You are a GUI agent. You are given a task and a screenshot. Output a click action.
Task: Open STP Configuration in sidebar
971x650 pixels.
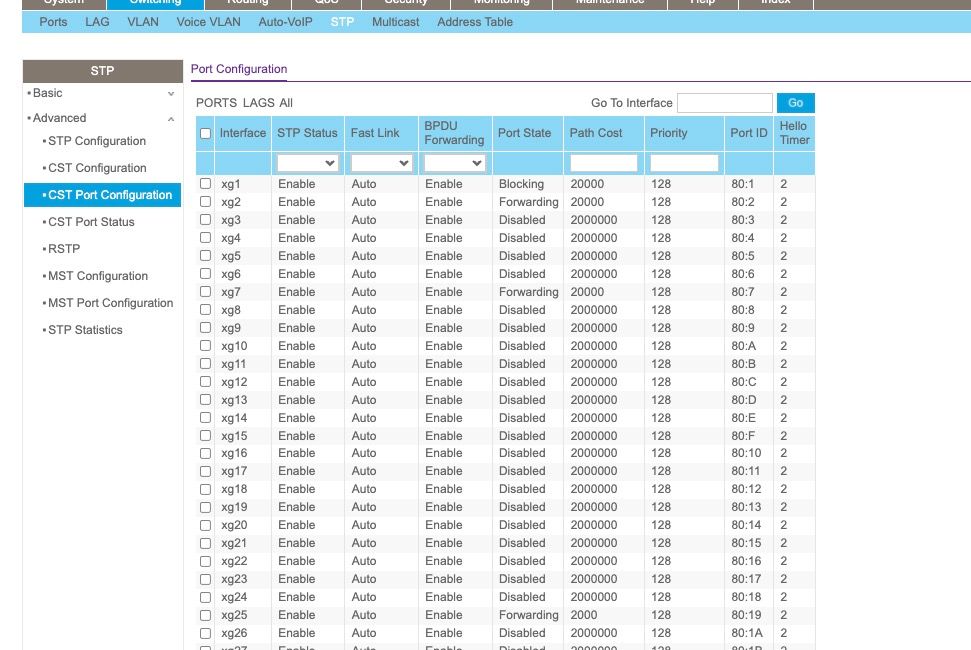pyautogui.click(x=97, y=141)
